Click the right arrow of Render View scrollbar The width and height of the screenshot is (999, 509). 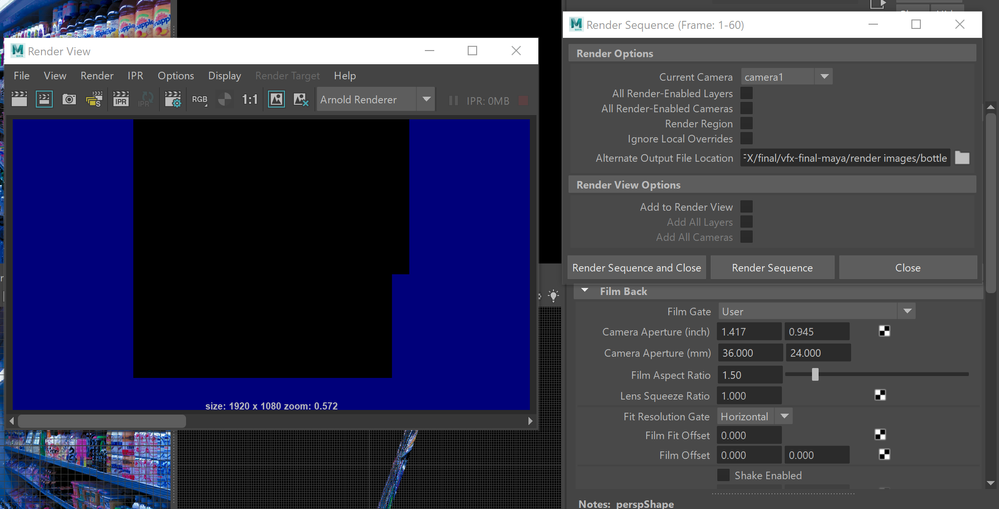pos(530,421)
